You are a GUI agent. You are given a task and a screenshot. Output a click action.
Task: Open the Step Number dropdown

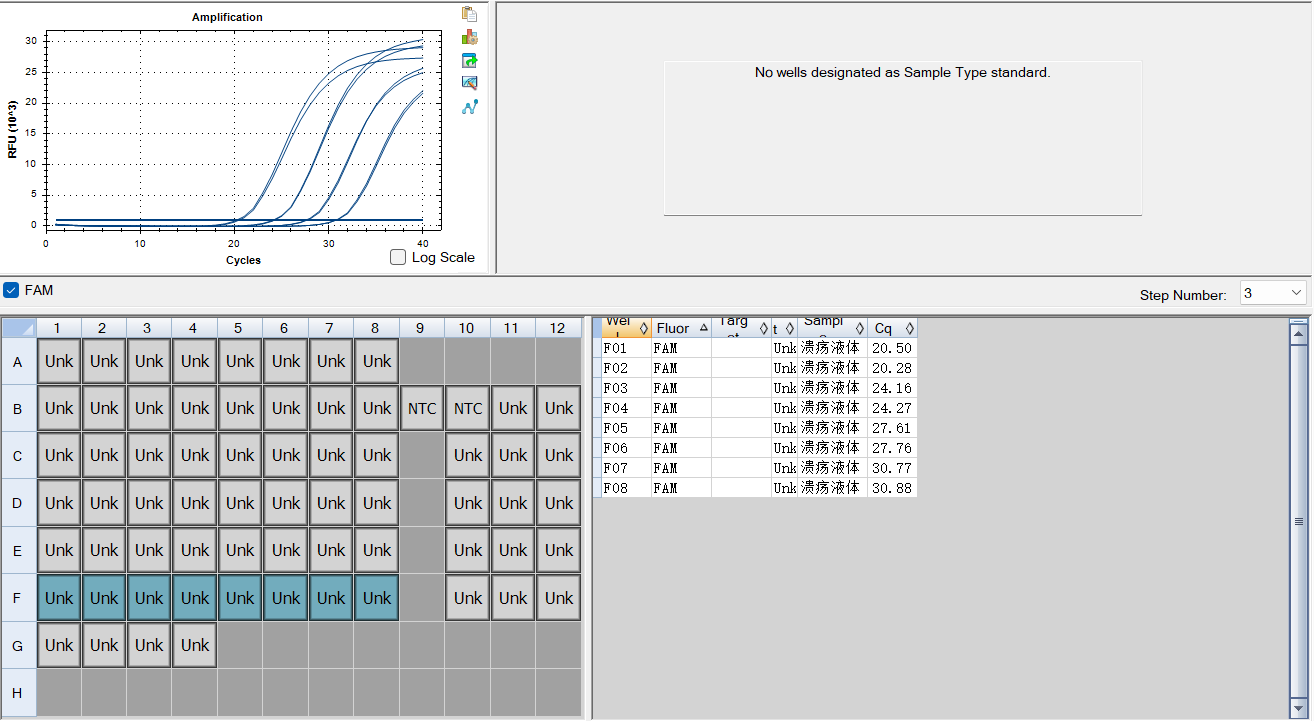[1273, 293]
